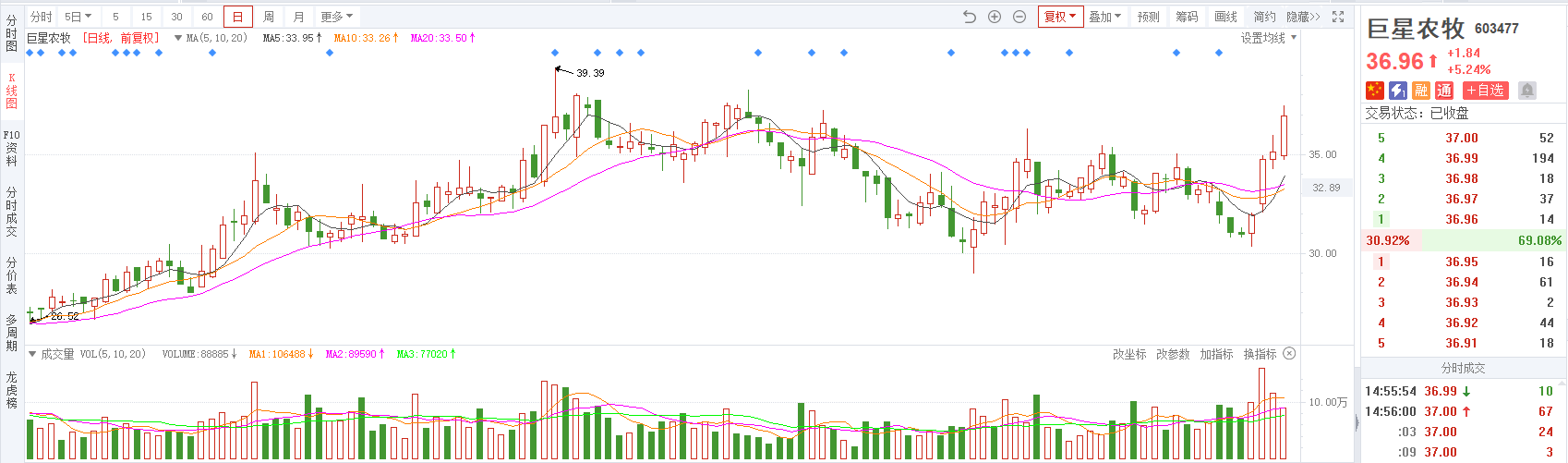Viewport: 1568px width, 463px height.
Task: Zoom out chart with the minus icon
Action: [1019, 17]
